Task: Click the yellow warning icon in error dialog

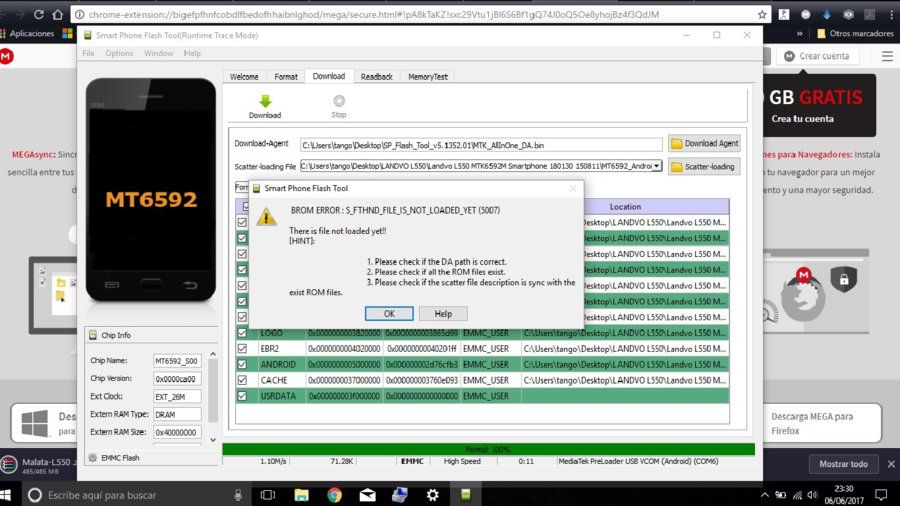Action: tap(266, 217)
